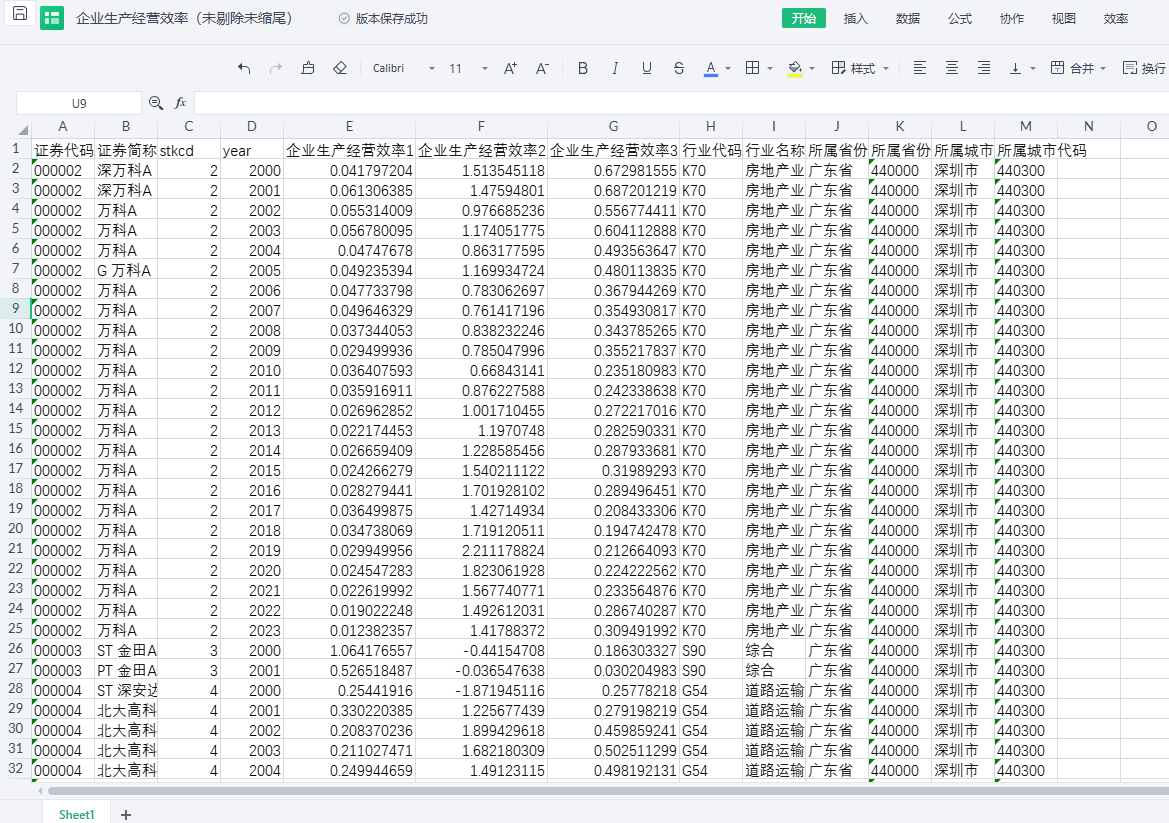Align text to the right
The height and width of the screenshot is (823, 1169).
click(984, 69)
